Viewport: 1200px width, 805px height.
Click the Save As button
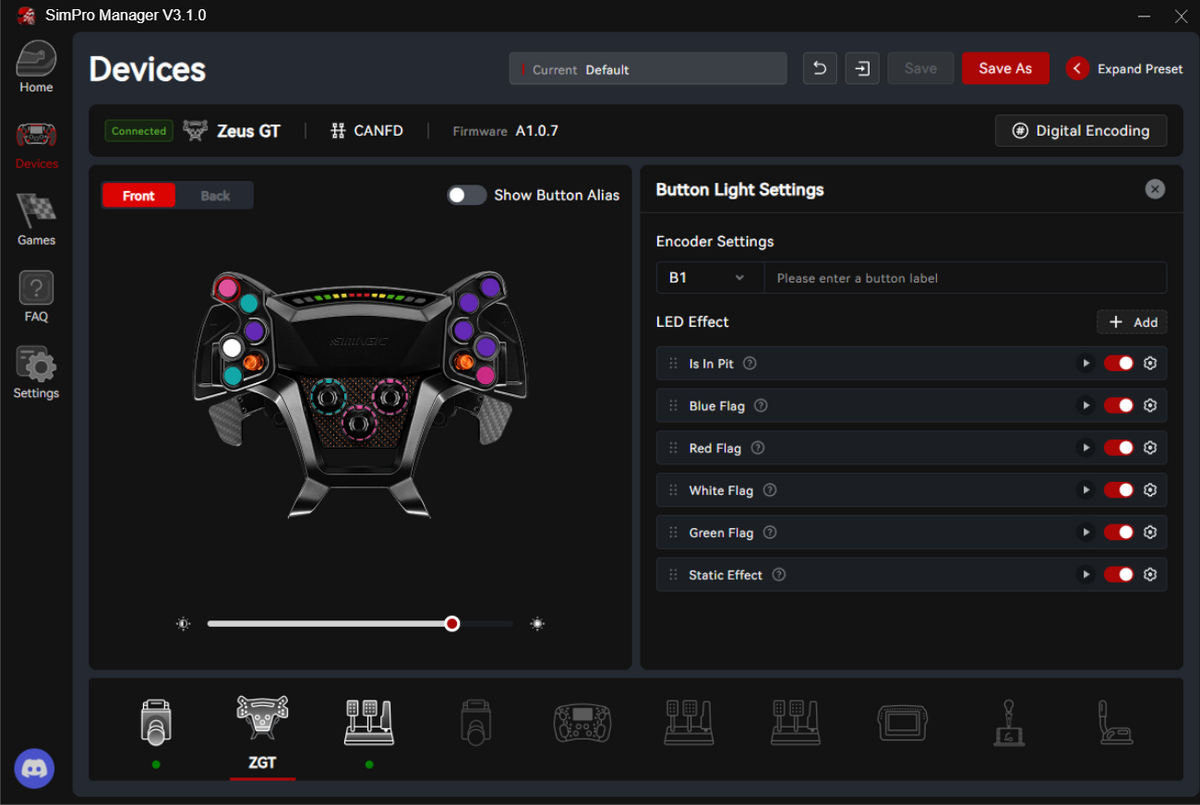(x=1005, y=68)
